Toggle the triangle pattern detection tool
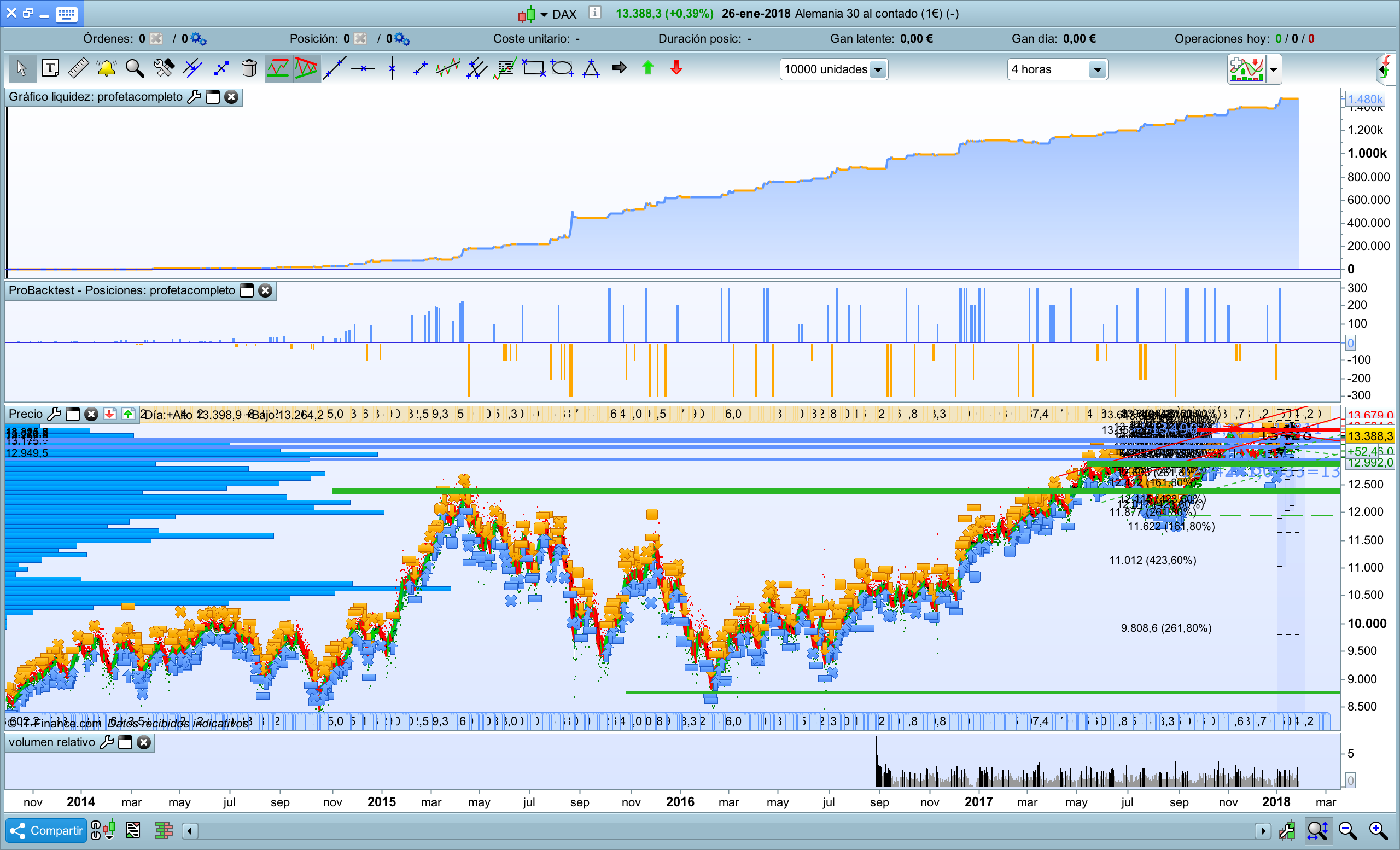1400x850 pixels. (x=306, y=69)
